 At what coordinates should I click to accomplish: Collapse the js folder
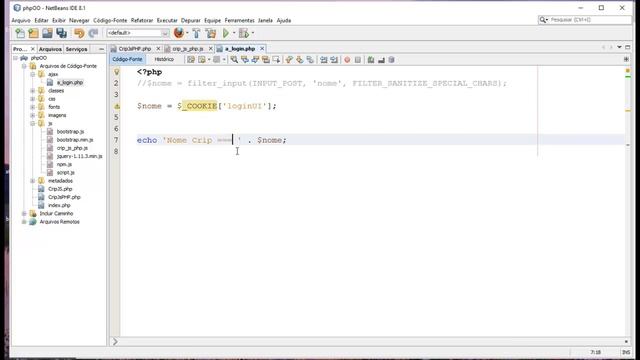click(x=33, y=123)
